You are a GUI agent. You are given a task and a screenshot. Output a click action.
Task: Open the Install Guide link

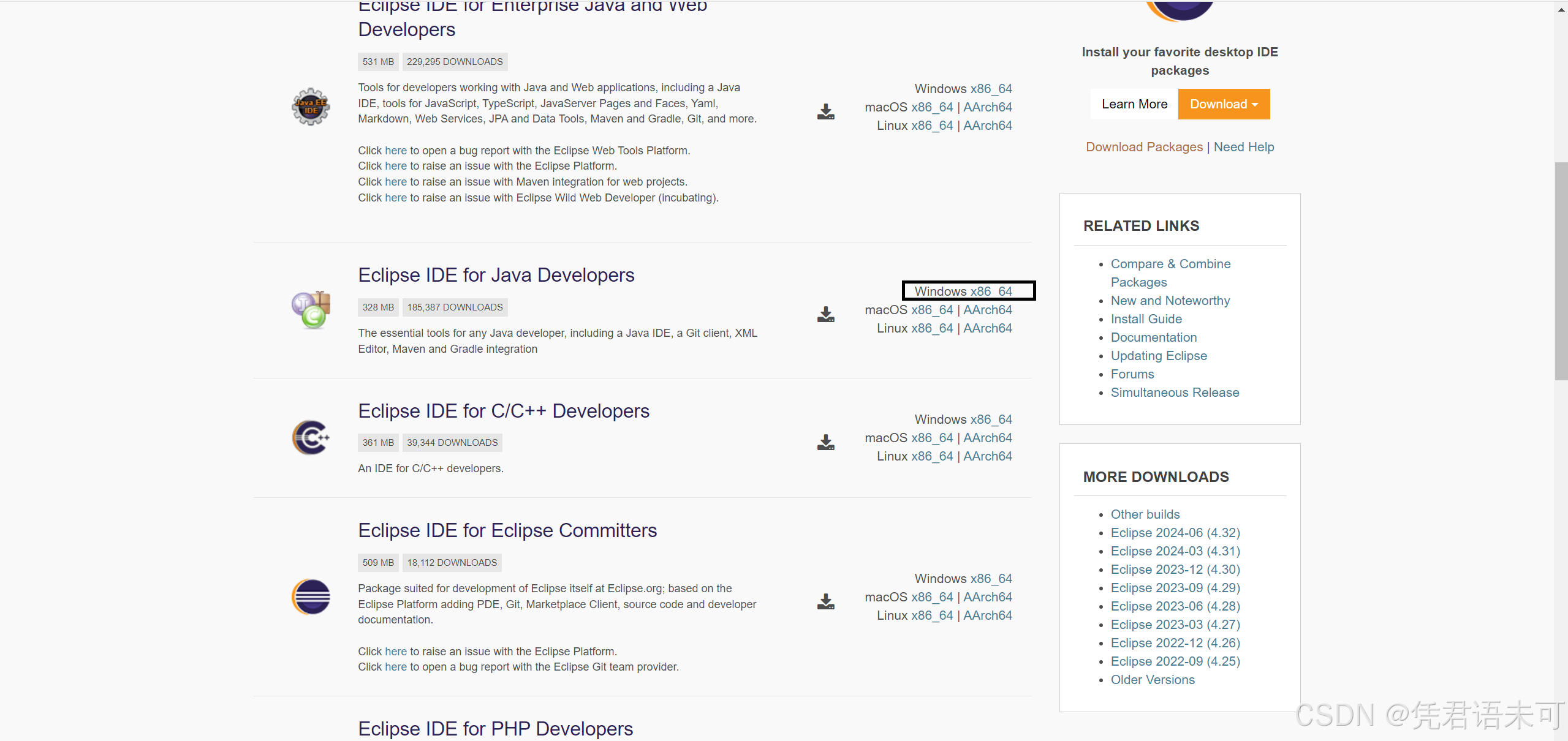coord(1146,319)
